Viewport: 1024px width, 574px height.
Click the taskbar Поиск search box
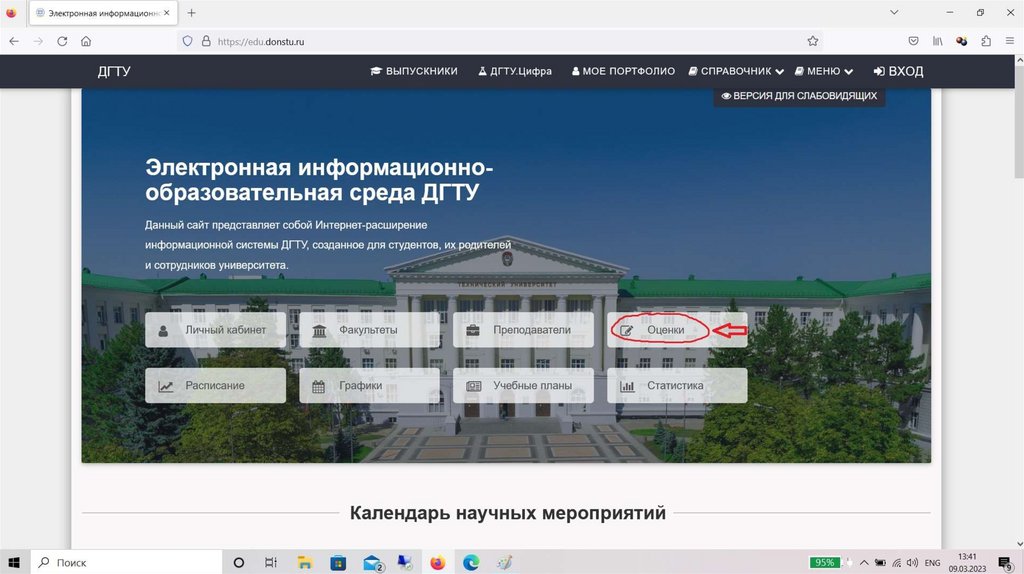pos(126,562)
